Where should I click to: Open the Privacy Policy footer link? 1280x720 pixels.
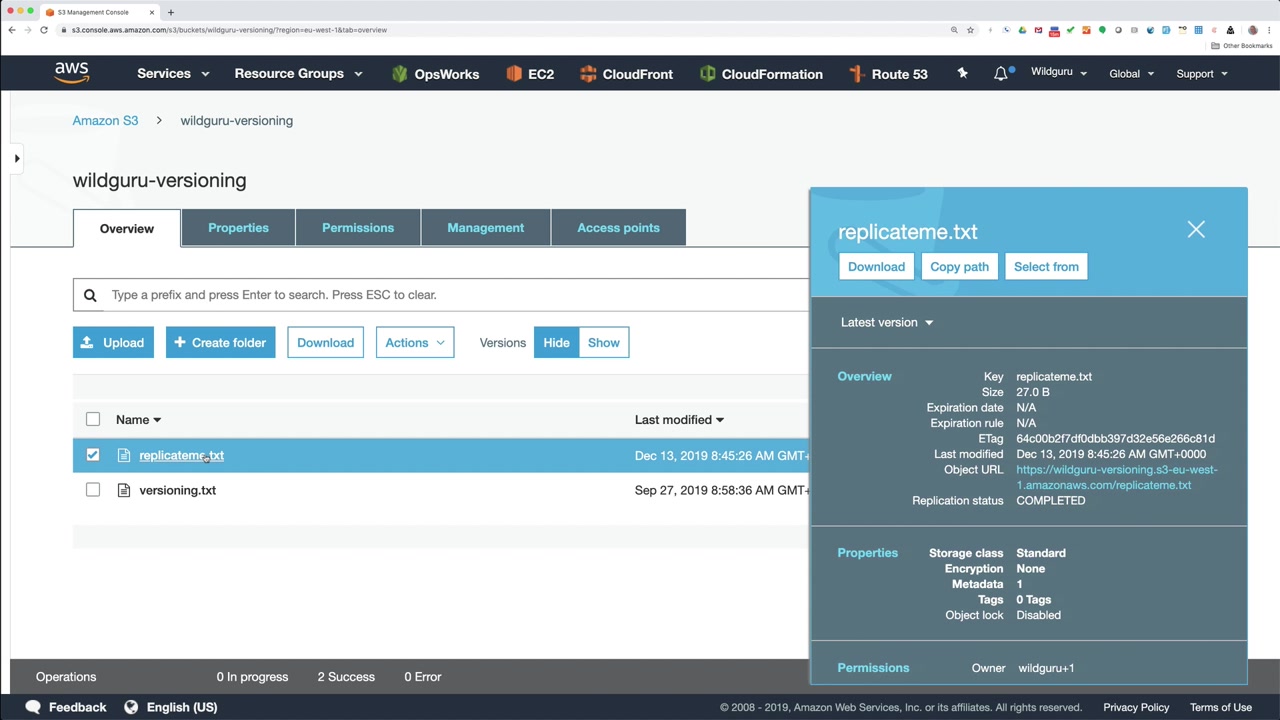(1136, 707)
